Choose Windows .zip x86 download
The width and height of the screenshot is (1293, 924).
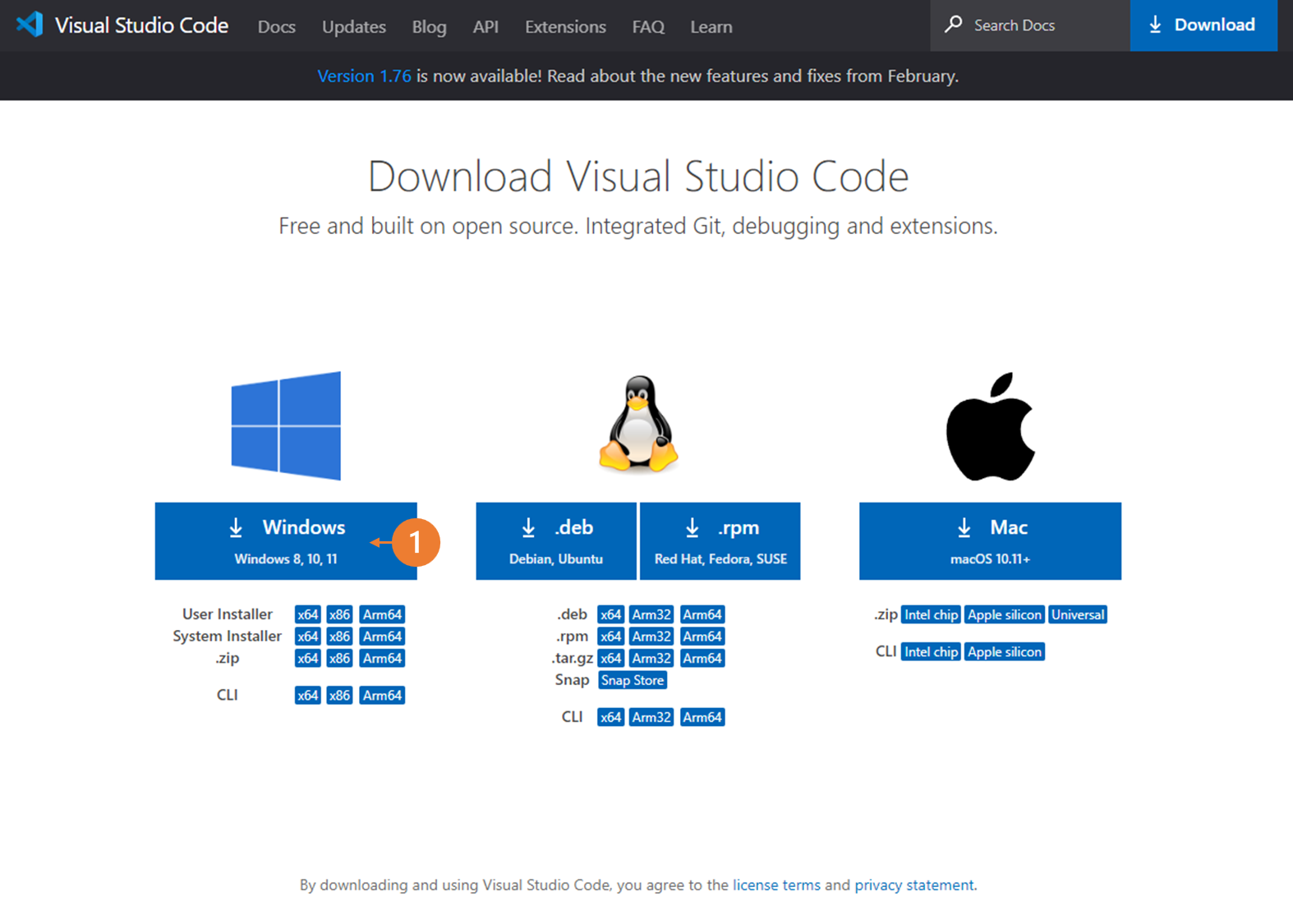[339, 658]
